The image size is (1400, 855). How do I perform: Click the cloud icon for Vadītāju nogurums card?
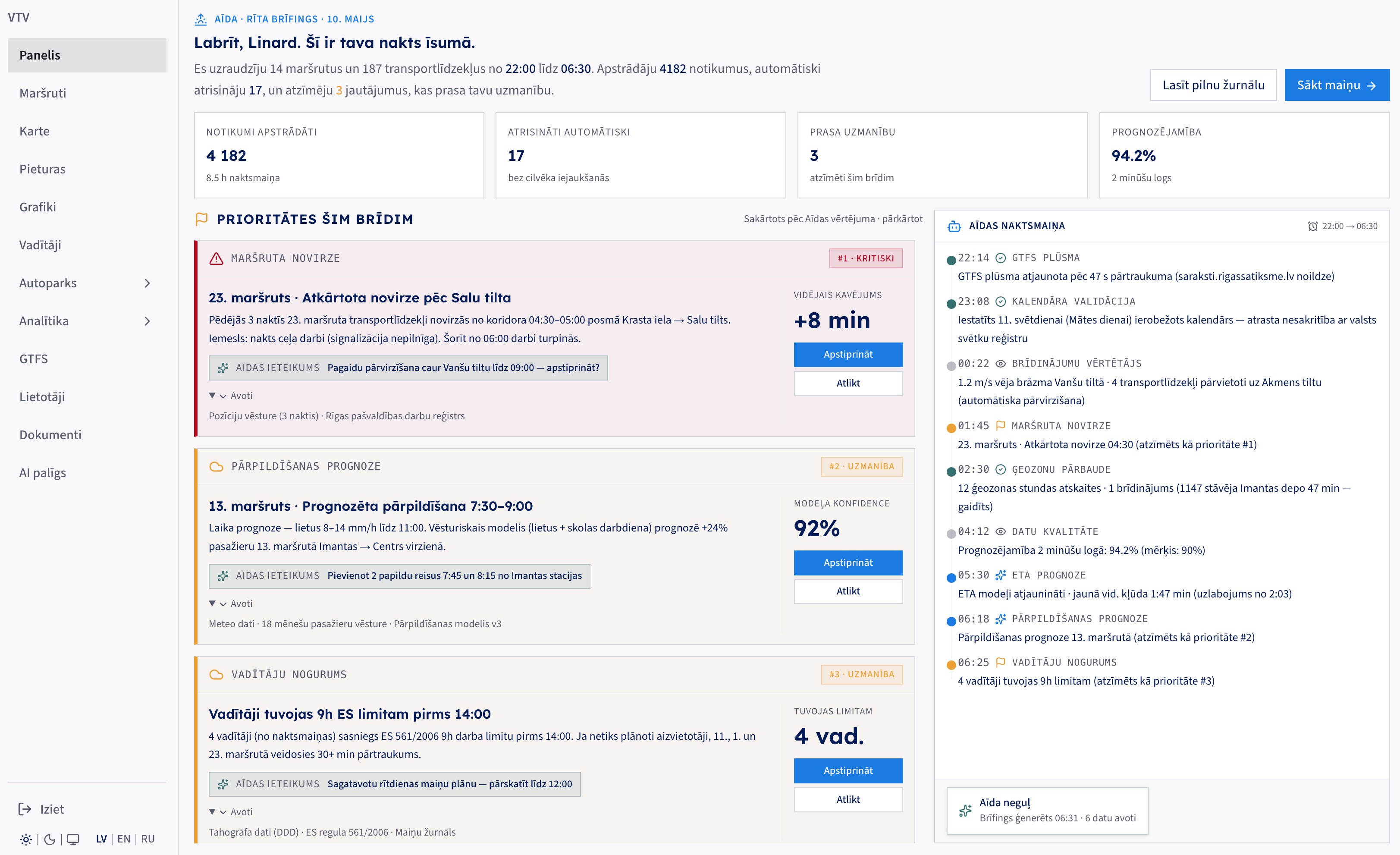point(217,674)
